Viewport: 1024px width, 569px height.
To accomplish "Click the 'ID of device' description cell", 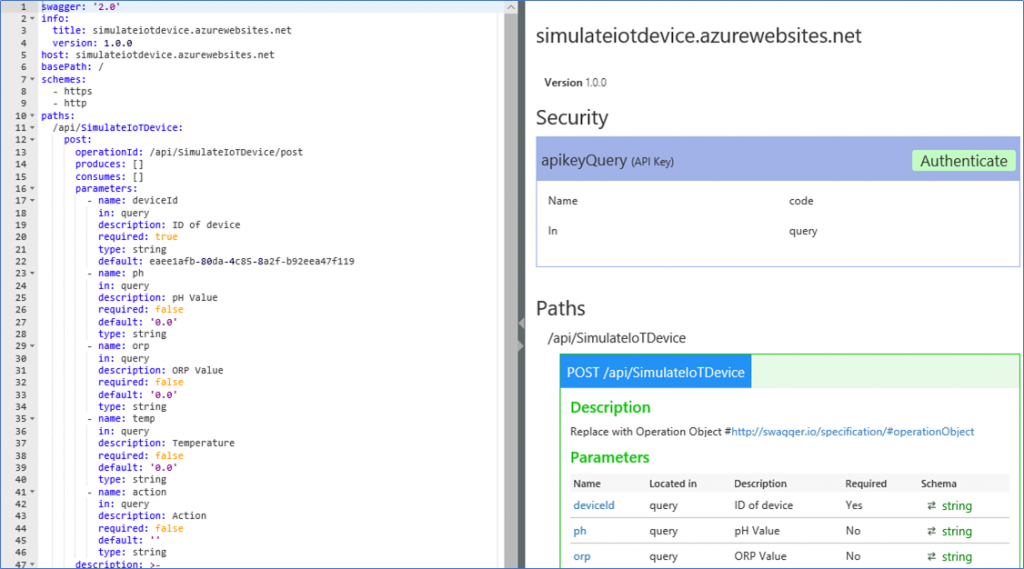I will [763, 505].
